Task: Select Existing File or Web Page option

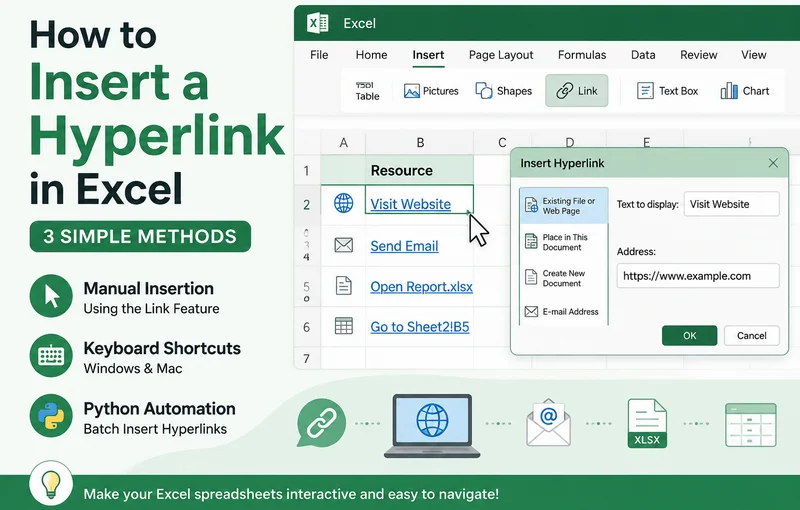Action: 564,206
